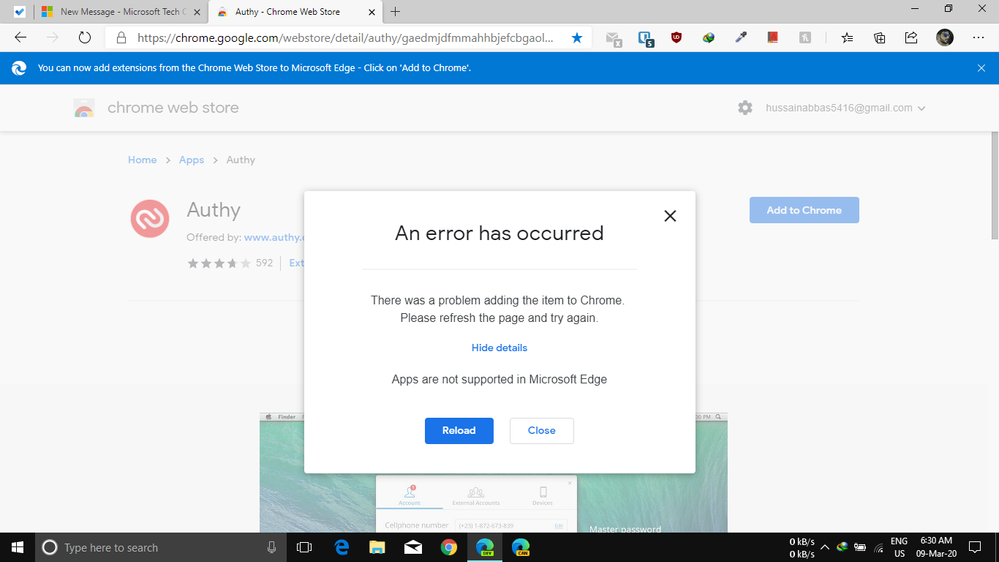999x562 pixels.
Task: Open Edge Settings and more menu
Action: point(979,38)
